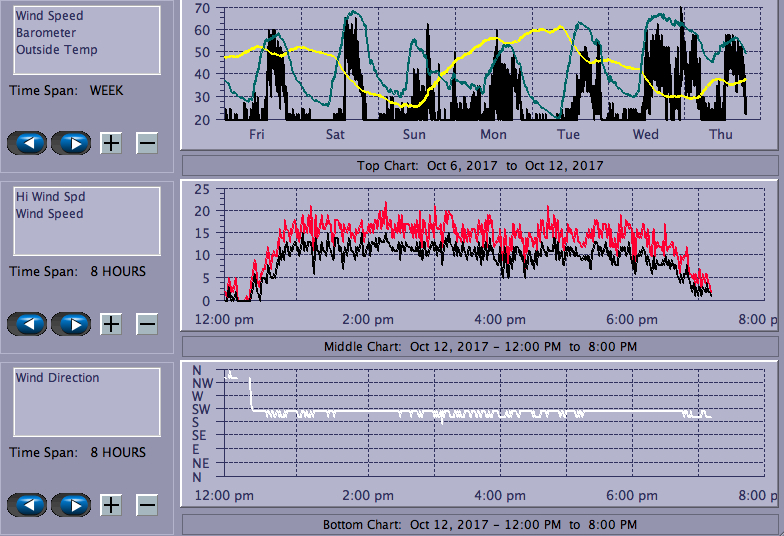Click the Bottom Chart date range bar
The height and width of the screenshot is (536, 784).
coord(479,525)
